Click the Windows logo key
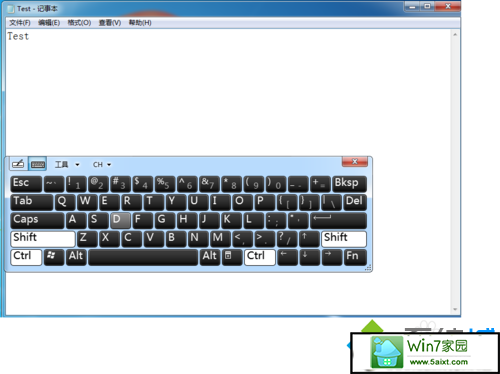The height and width of the screenshot is (374, 500). point(54,257)
